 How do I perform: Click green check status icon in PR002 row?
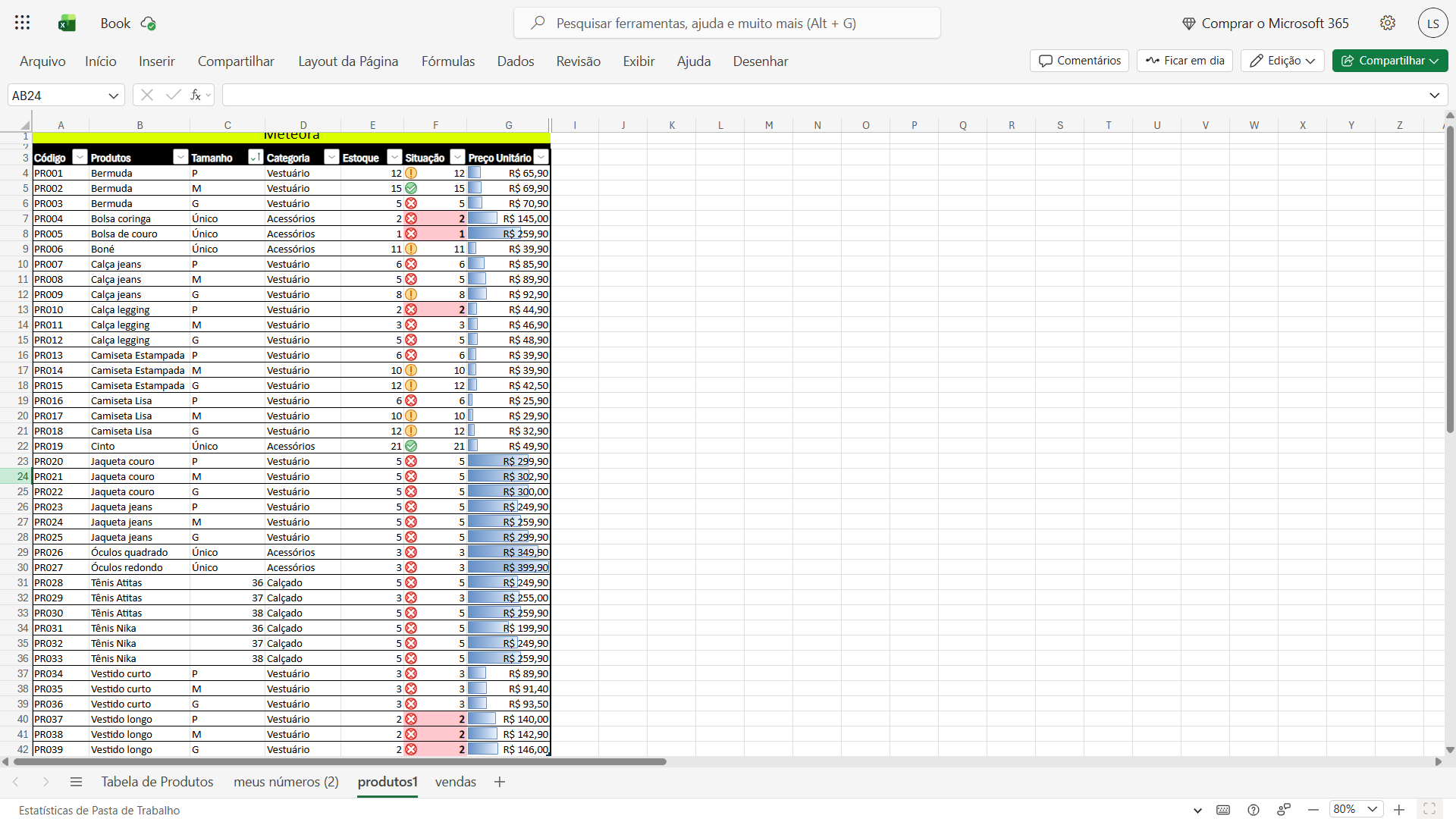coord(411,188)
